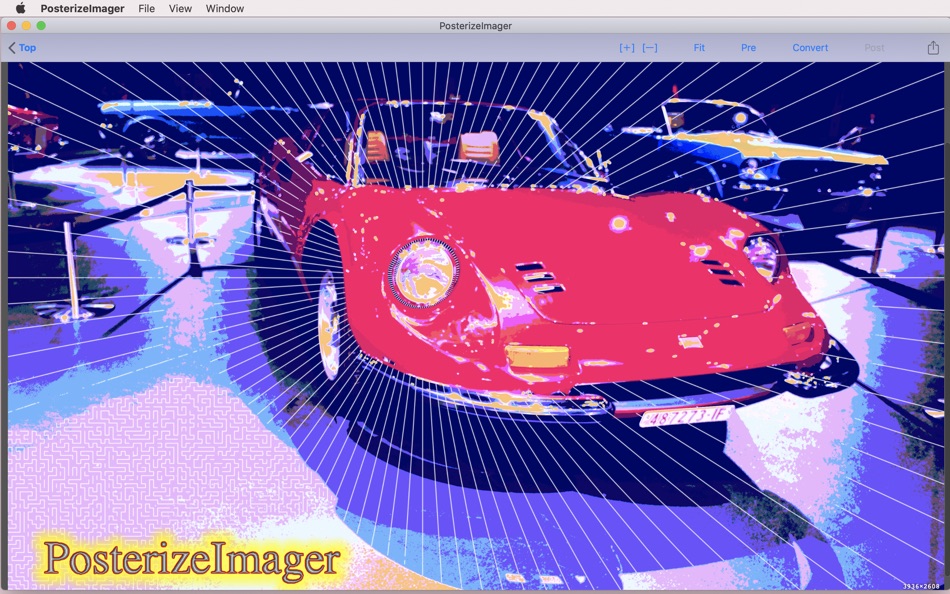Minimize the PosterizeImager window

click(x=26, y=25)
